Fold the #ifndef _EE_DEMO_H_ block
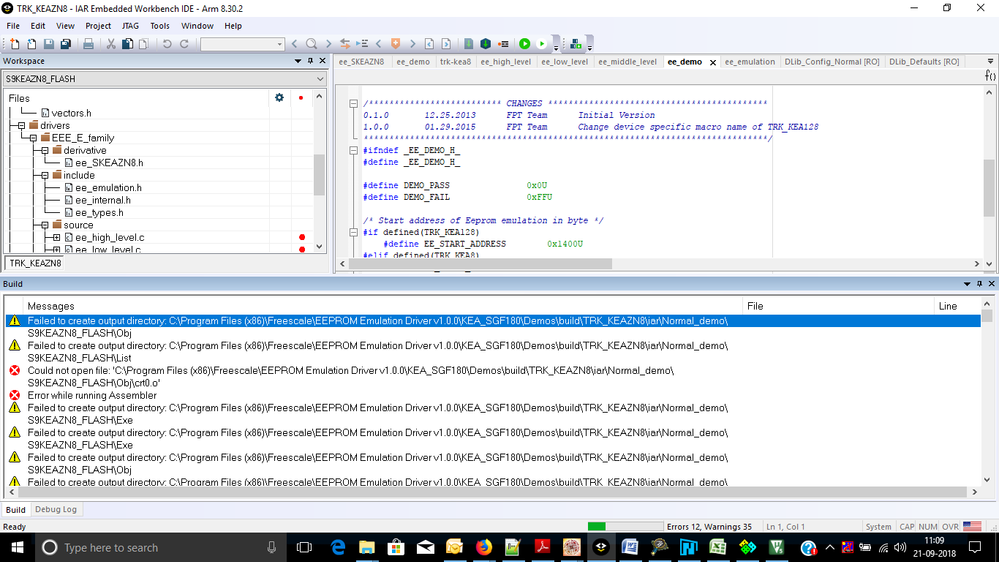This screenshot has width=999, height=562. (x=354, y=150)
